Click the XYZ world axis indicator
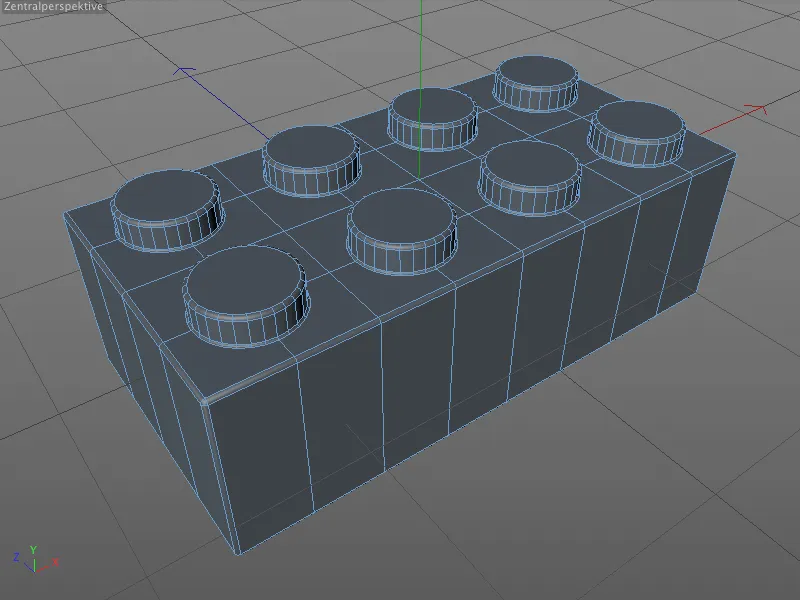Image resolution: width=800 pixels, height=600 pixels. point(36,559)
